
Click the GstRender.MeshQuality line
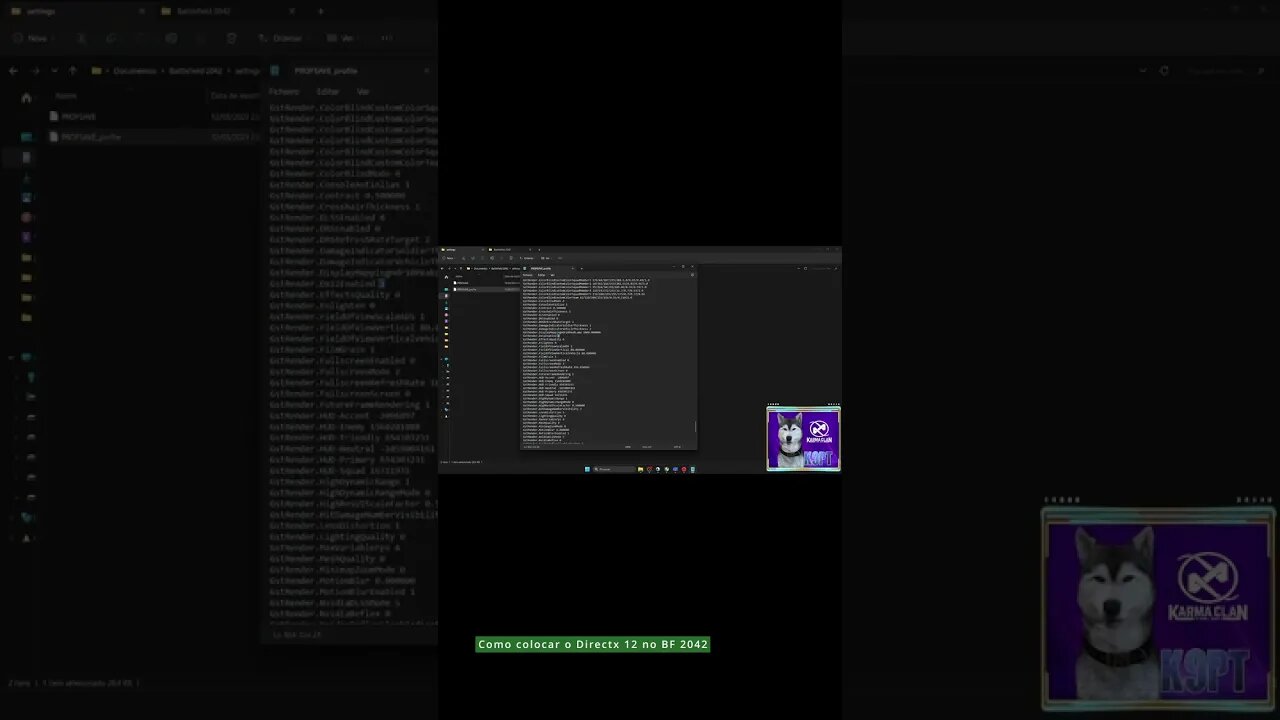coord(327,559)
